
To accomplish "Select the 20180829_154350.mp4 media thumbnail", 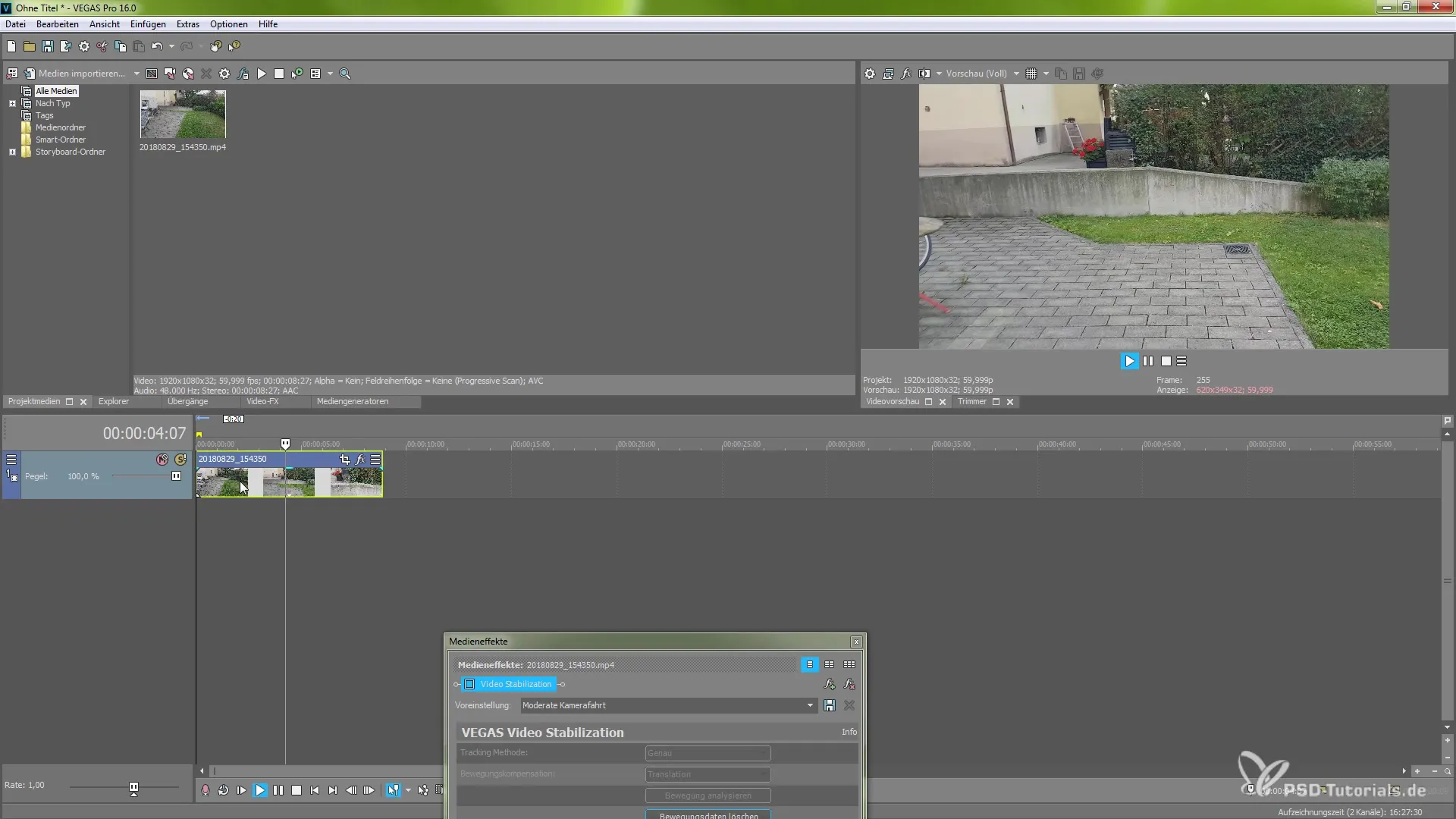I will pos(183,115).
